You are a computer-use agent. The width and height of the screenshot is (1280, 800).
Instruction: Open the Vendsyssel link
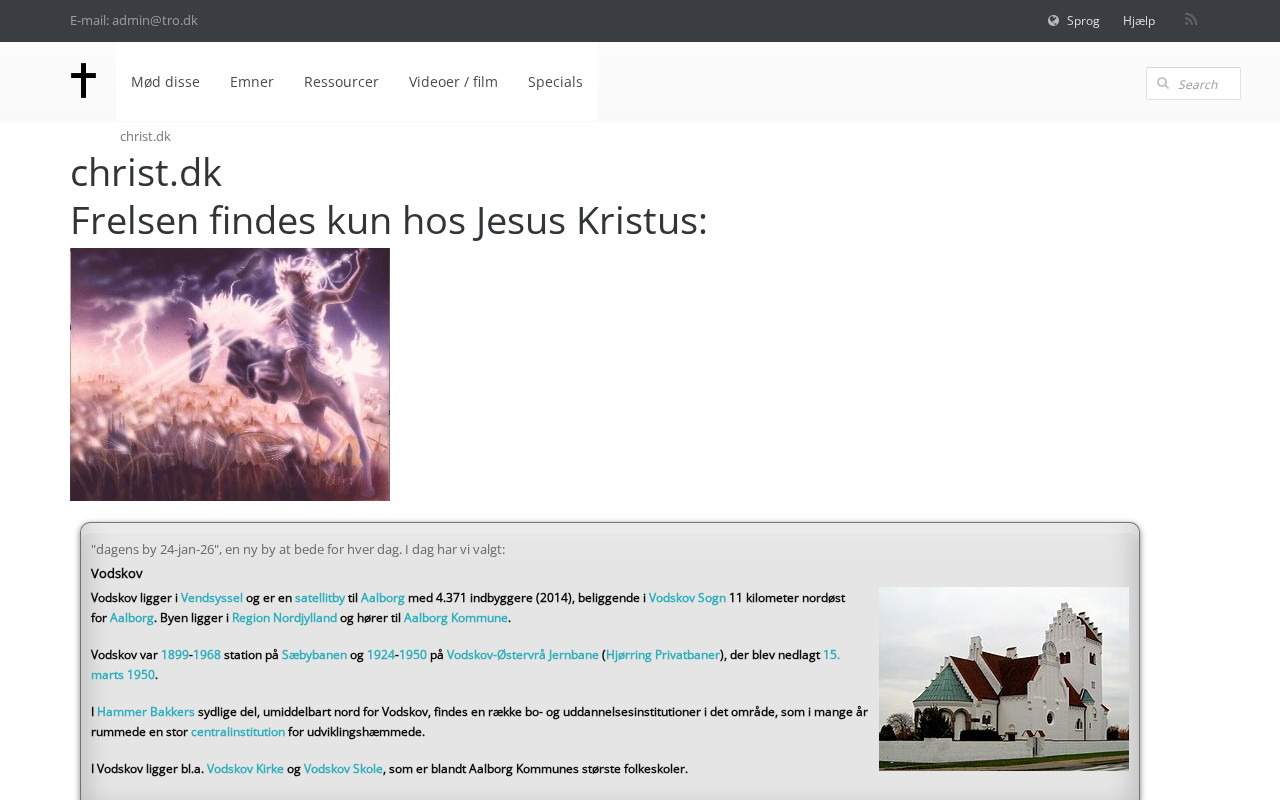coord(212,598)
